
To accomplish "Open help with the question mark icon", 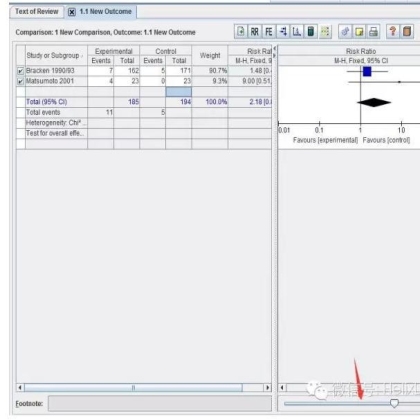I will 393,32.
